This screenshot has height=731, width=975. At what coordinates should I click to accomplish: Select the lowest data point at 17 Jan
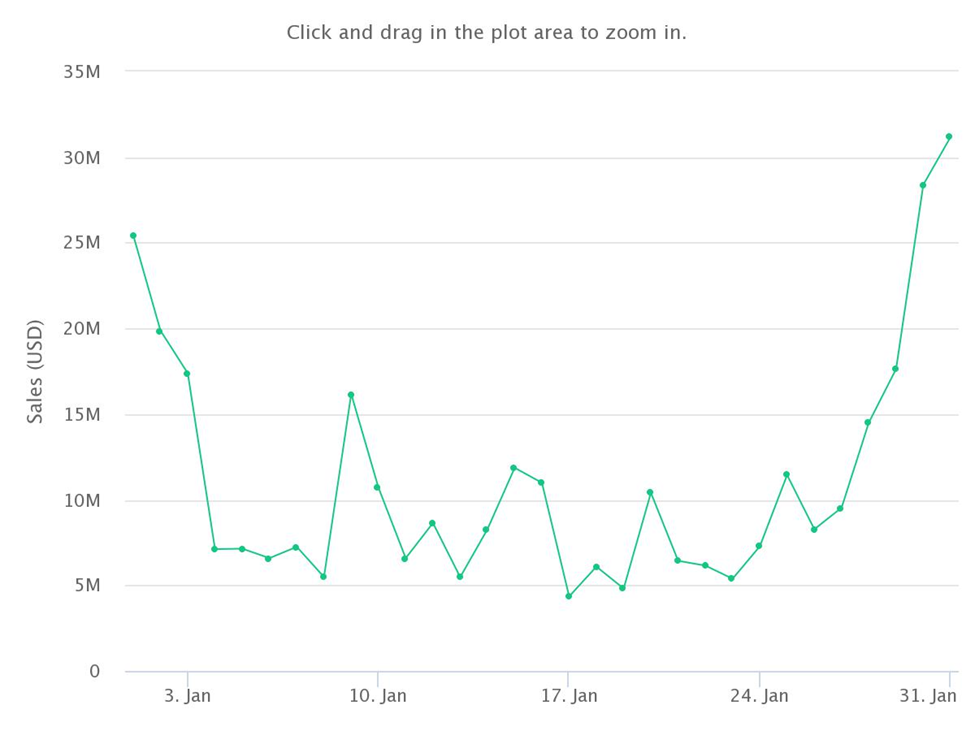[568, 596]
